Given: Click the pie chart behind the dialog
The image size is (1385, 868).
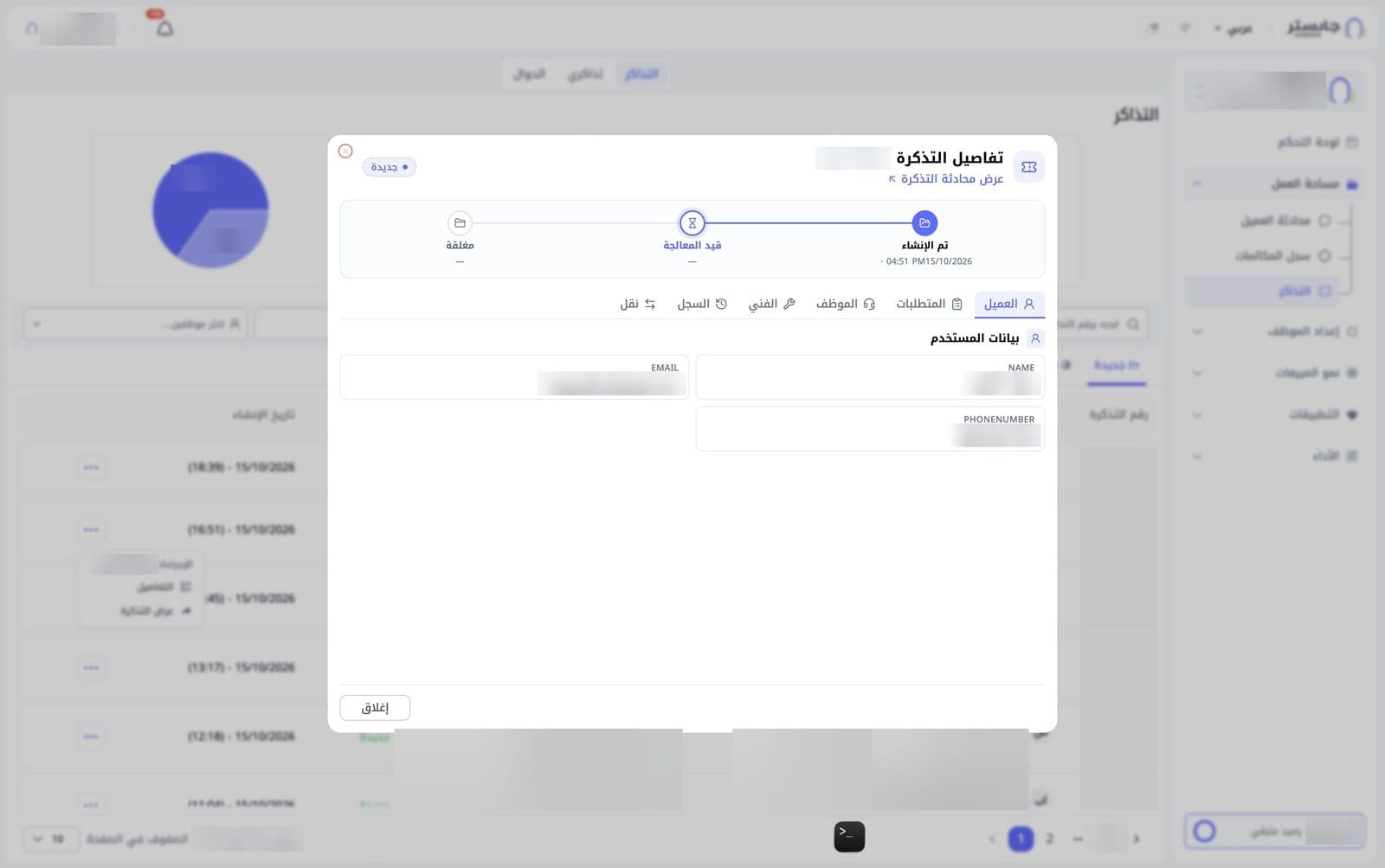Looking at the screenshot, I should [x=210, y=210].
